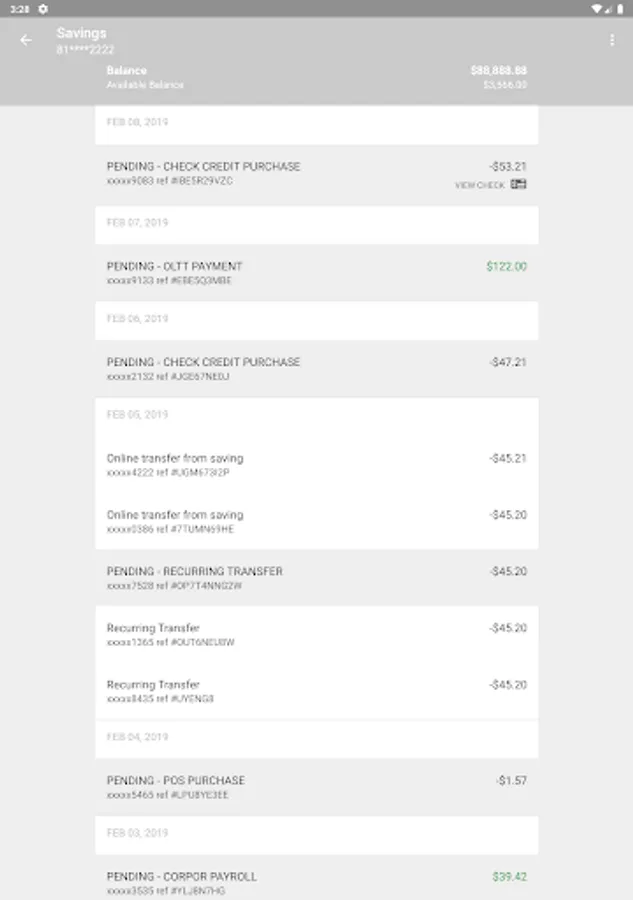Tap the Feb 05, 2019 date header
The image size is (633, 900).
point(138,414)
